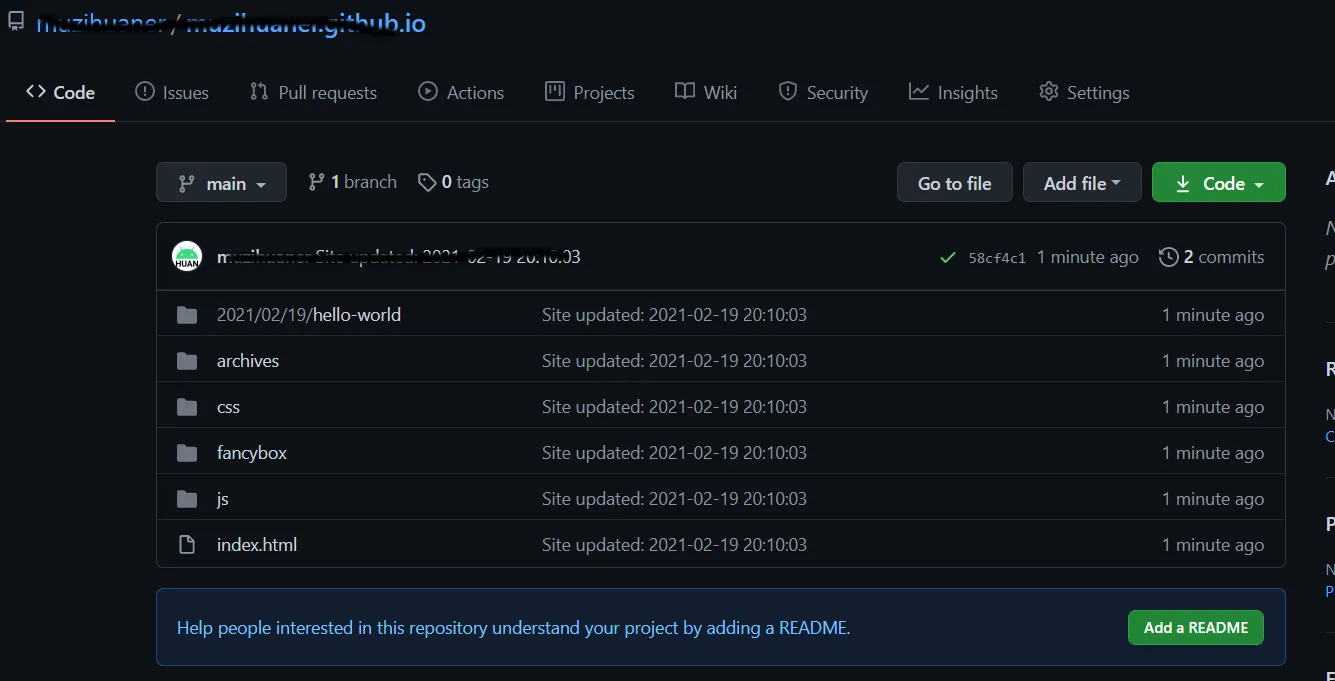The width and height of the screenshot is (1335, 681).
Task: Open the 58cf4c1 commit hash link
Action: [x=997, y=258]
